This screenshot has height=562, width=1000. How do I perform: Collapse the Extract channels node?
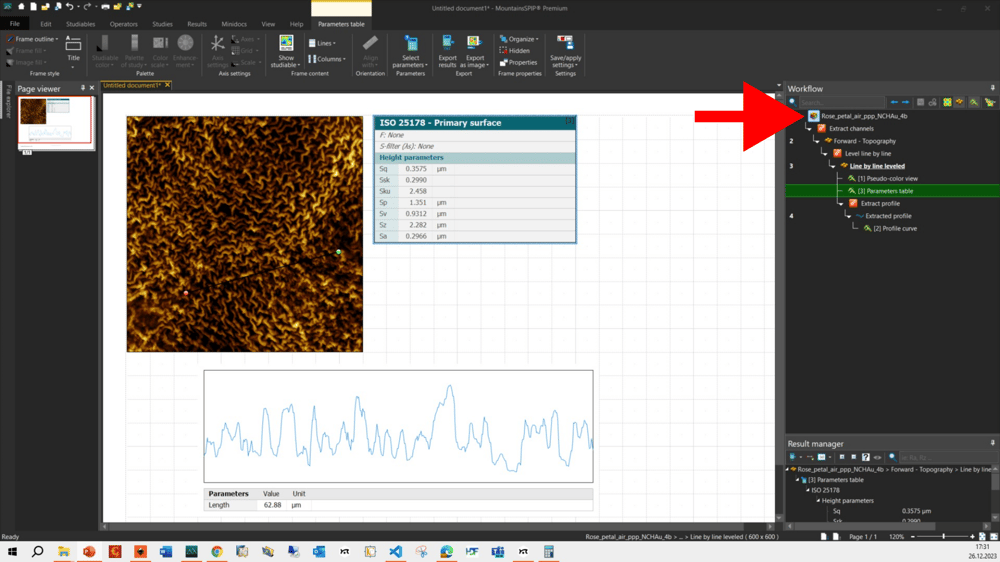pyautogui.click(x=809, y=128)
